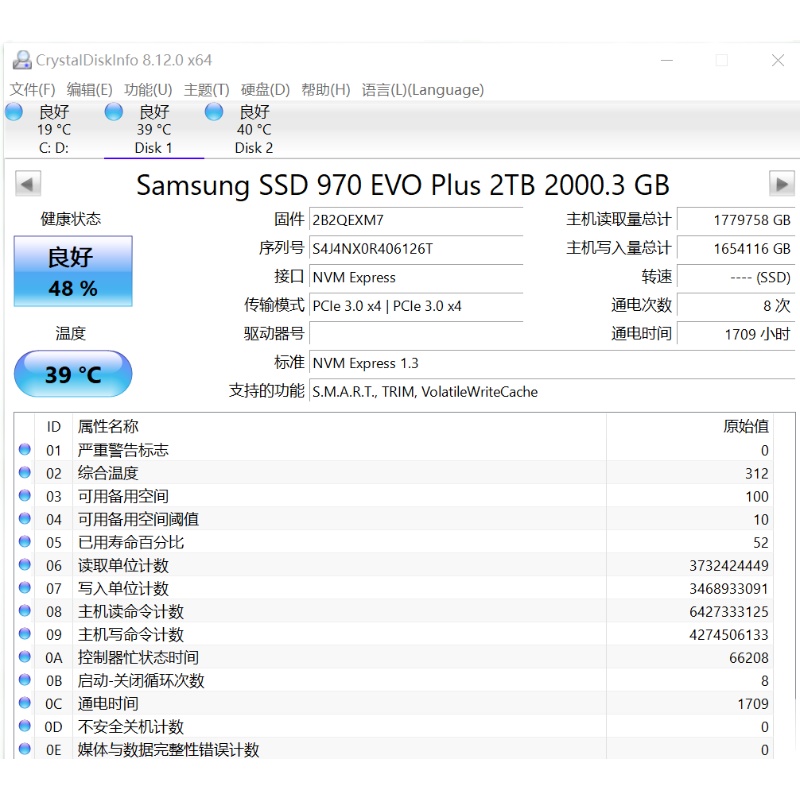The width and height of the screenshot is (800, 800).
Task: Click the Samsung SSD 970 EVO Plus title
Action: click(x=403, y=185)
